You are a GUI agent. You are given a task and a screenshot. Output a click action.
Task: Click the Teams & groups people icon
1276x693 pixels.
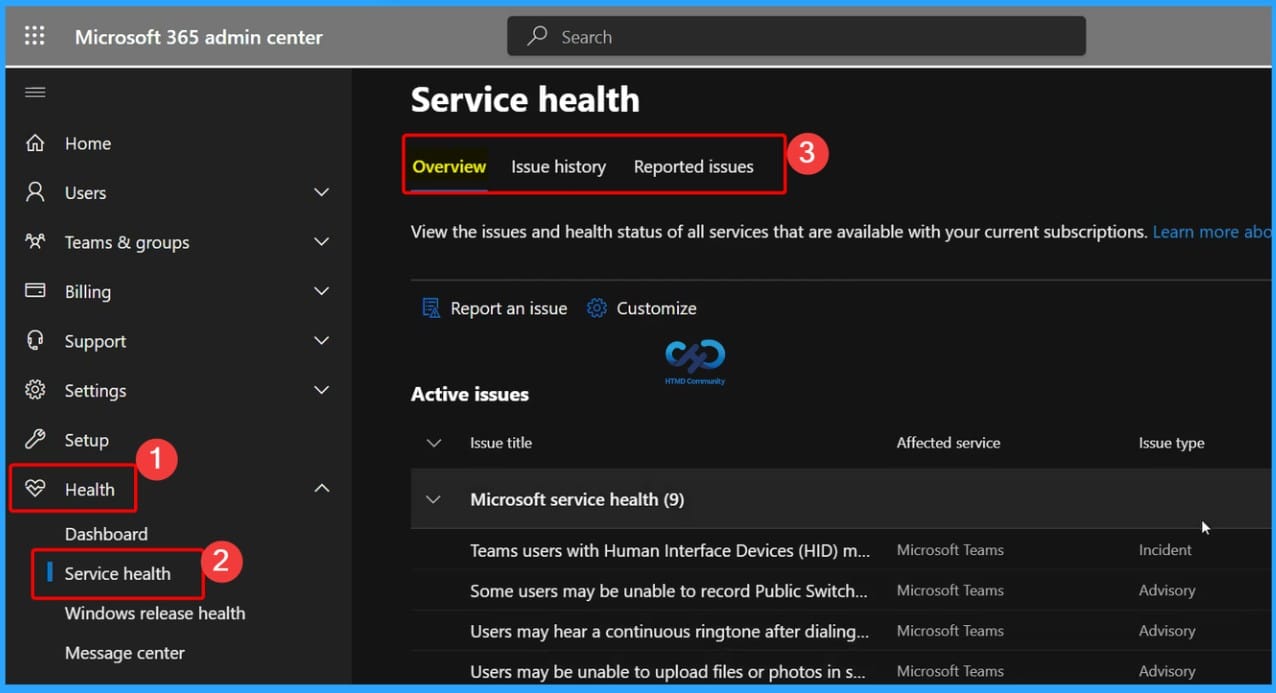(35, 241)
